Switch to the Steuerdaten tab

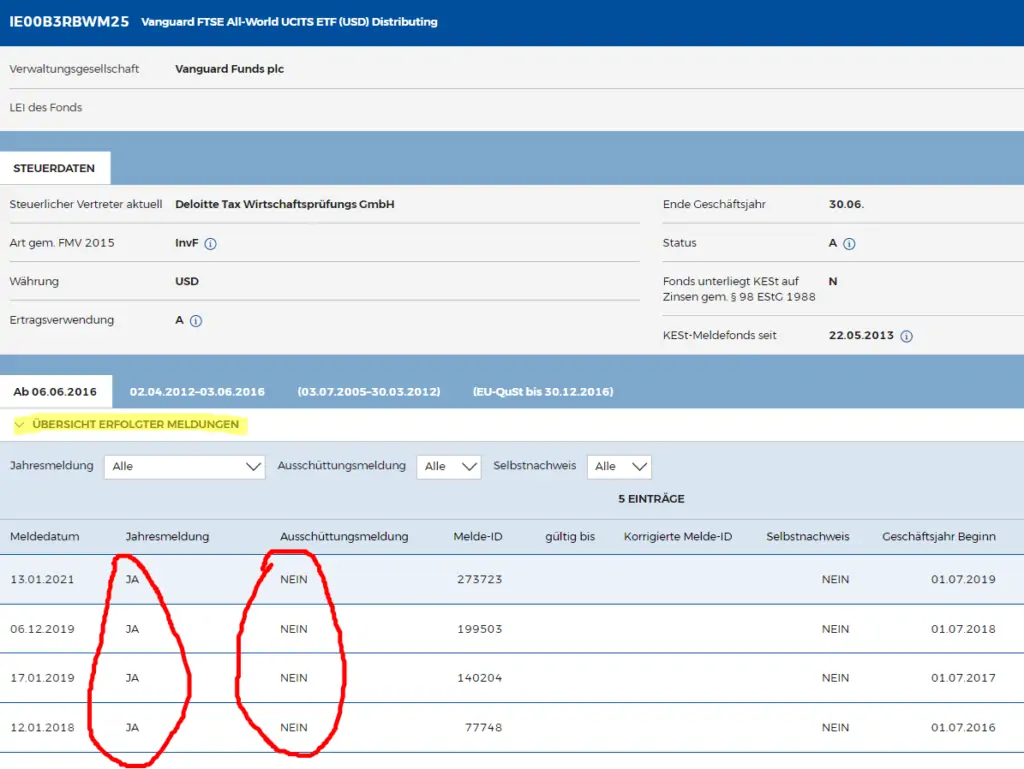coord(54,168)
